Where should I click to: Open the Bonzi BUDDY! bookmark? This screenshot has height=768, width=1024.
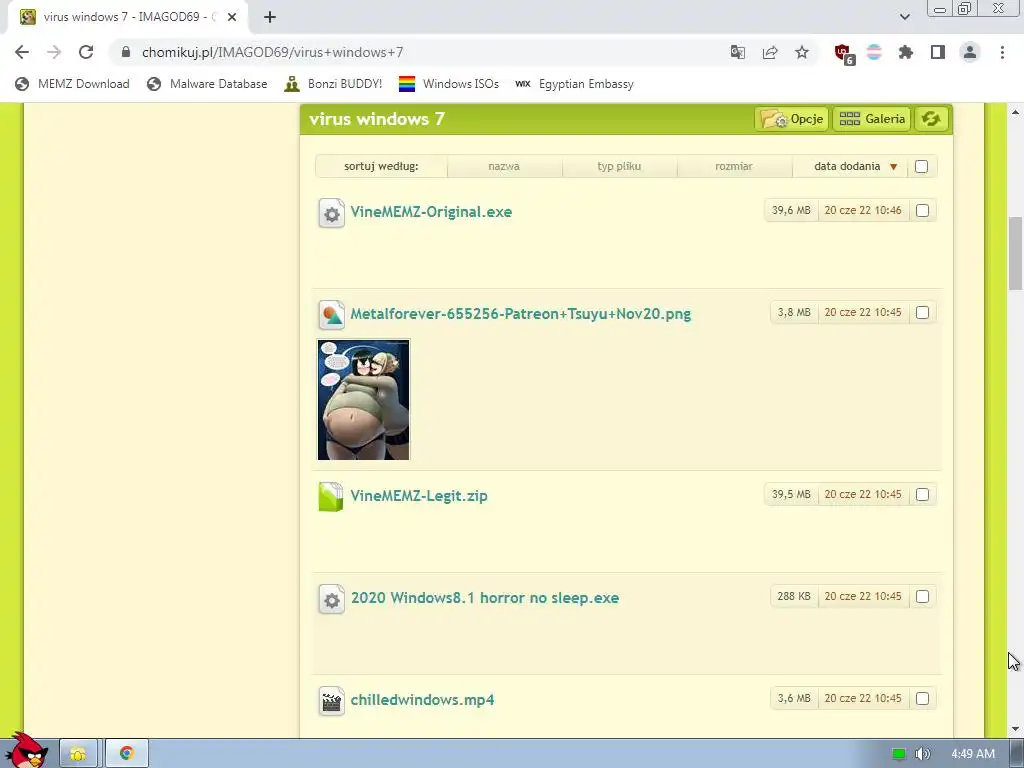[x=333, y=84]
